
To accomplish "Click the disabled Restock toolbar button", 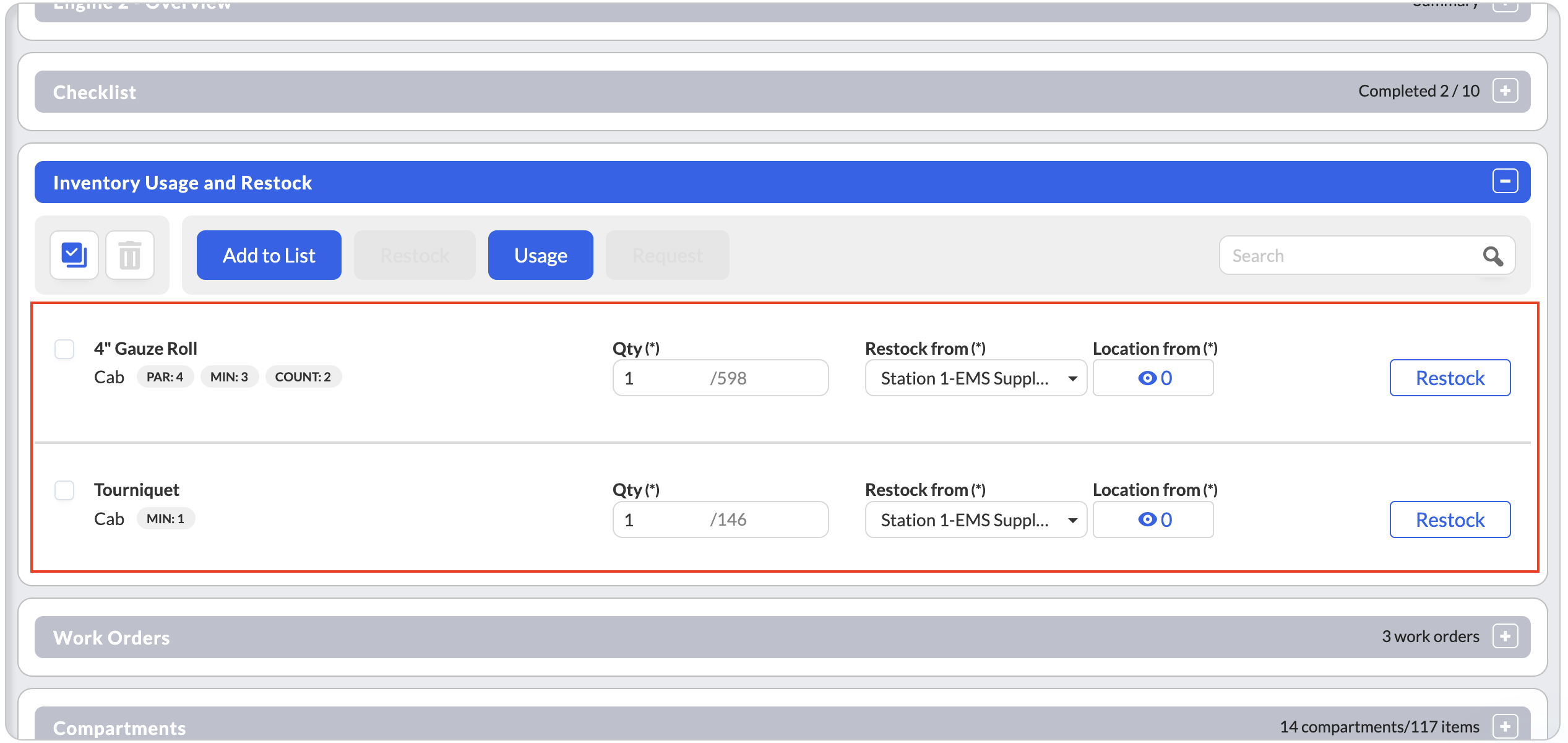I will pyautogui.click(x=415, y=255).
